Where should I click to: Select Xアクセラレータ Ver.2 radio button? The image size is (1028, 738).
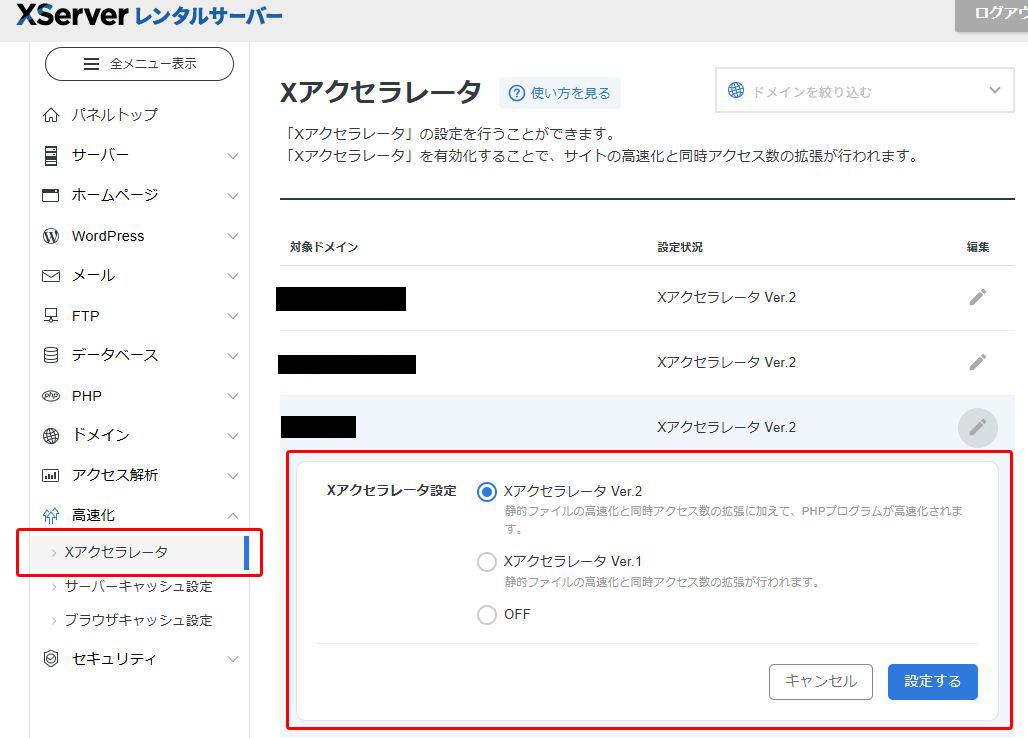[x=486, y=492]
